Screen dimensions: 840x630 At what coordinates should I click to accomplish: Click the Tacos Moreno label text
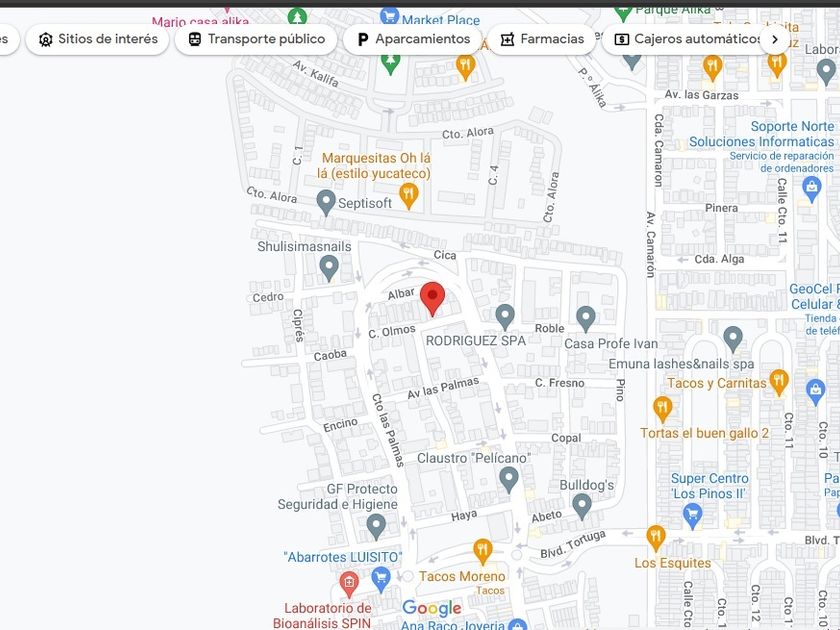click(x=462, y=576)
